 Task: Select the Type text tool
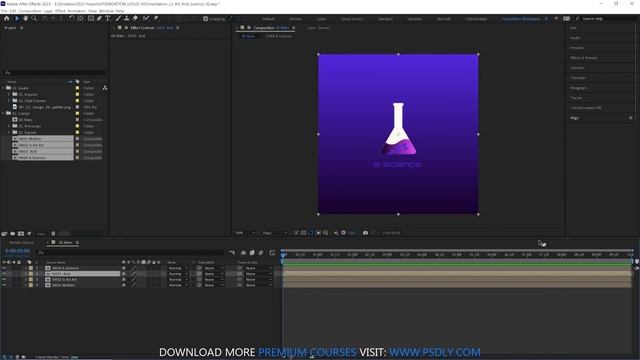[108, 18]
